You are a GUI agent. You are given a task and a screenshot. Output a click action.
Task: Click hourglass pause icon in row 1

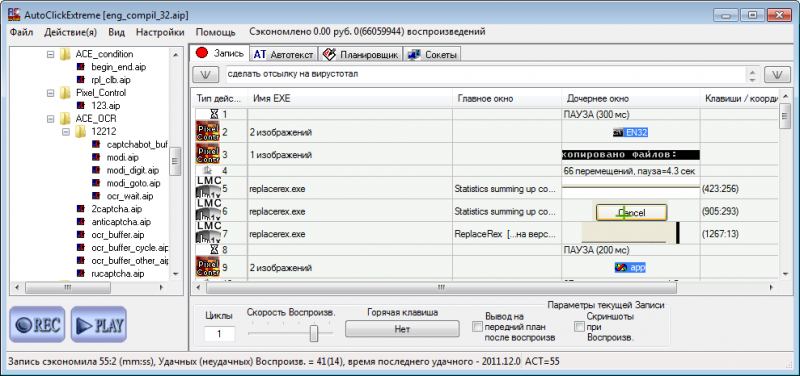[214, 114]
